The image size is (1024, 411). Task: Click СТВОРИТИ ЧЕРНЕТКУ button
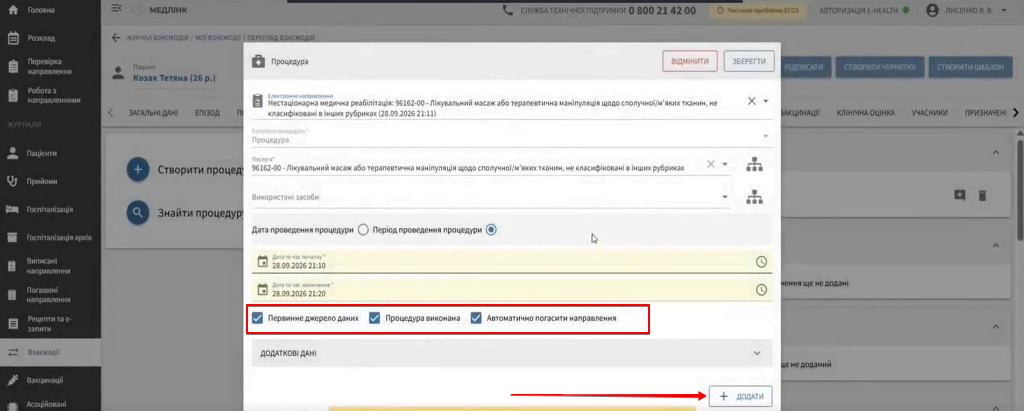pyautogui.click(x=882, y=67)
